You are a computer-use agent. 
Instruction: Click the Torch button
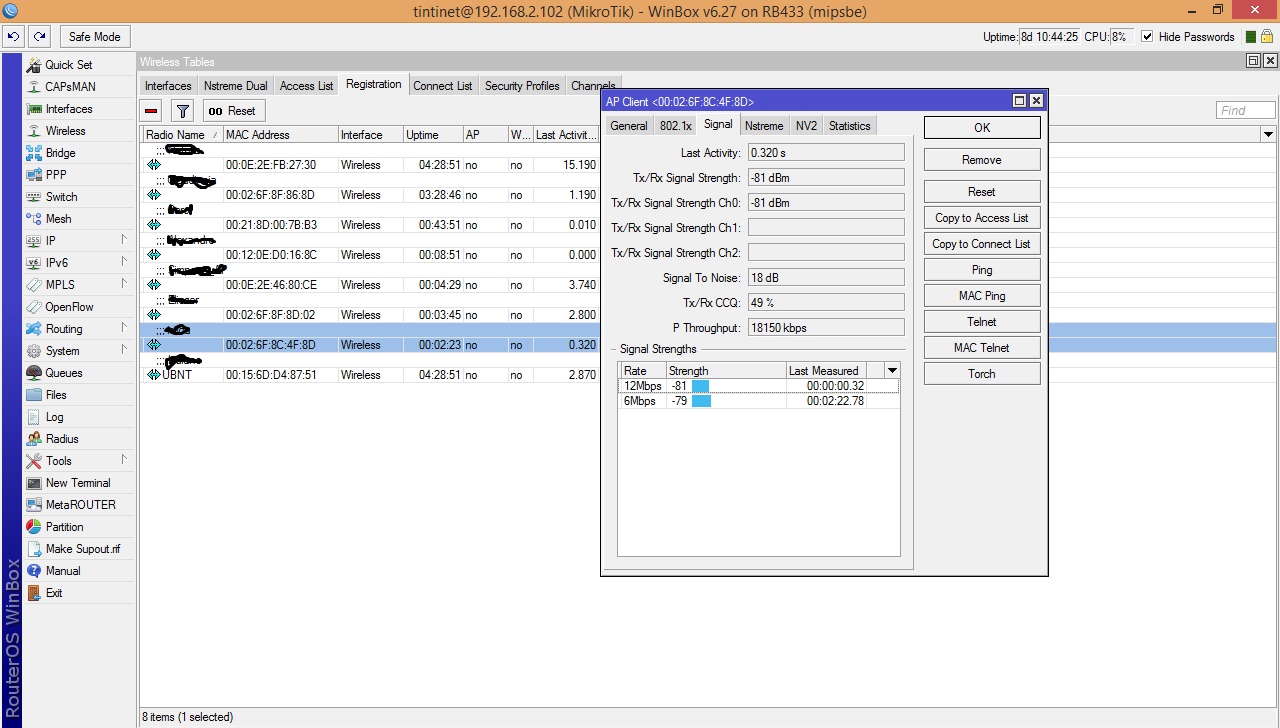982,374
